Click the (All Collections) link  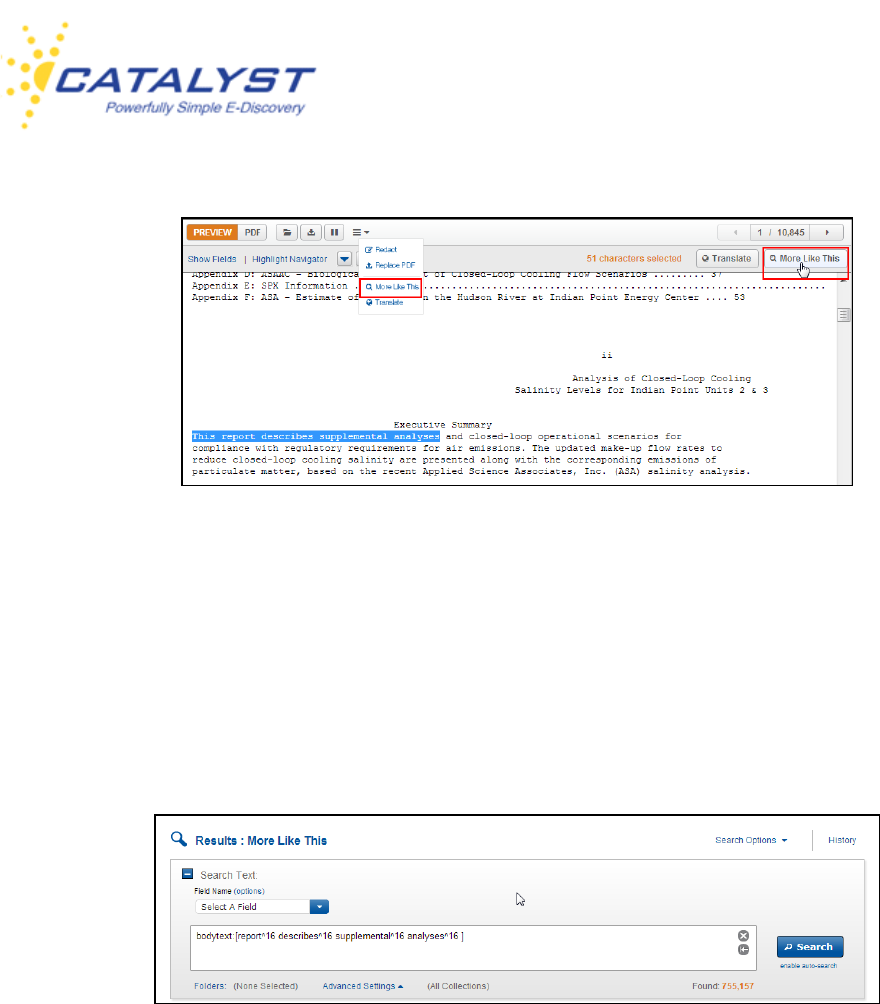click(x=458, y=986)
